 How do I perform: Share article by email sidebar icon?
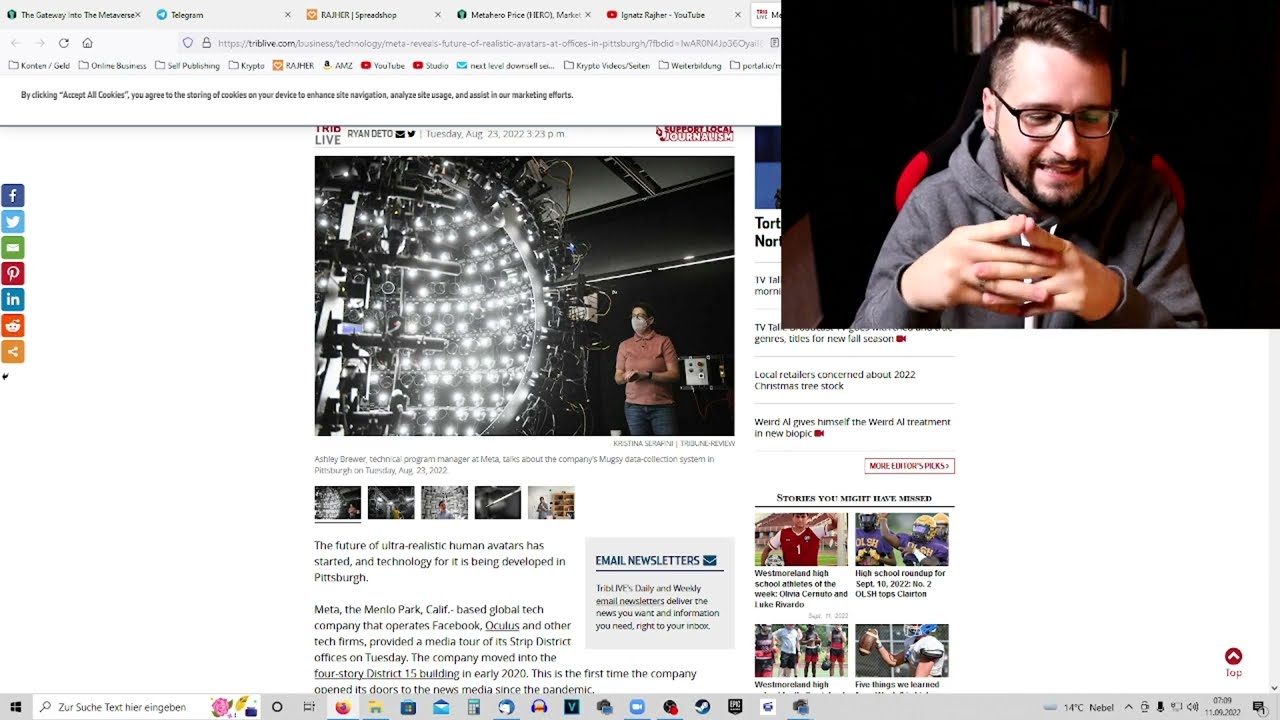coord(13,248)
